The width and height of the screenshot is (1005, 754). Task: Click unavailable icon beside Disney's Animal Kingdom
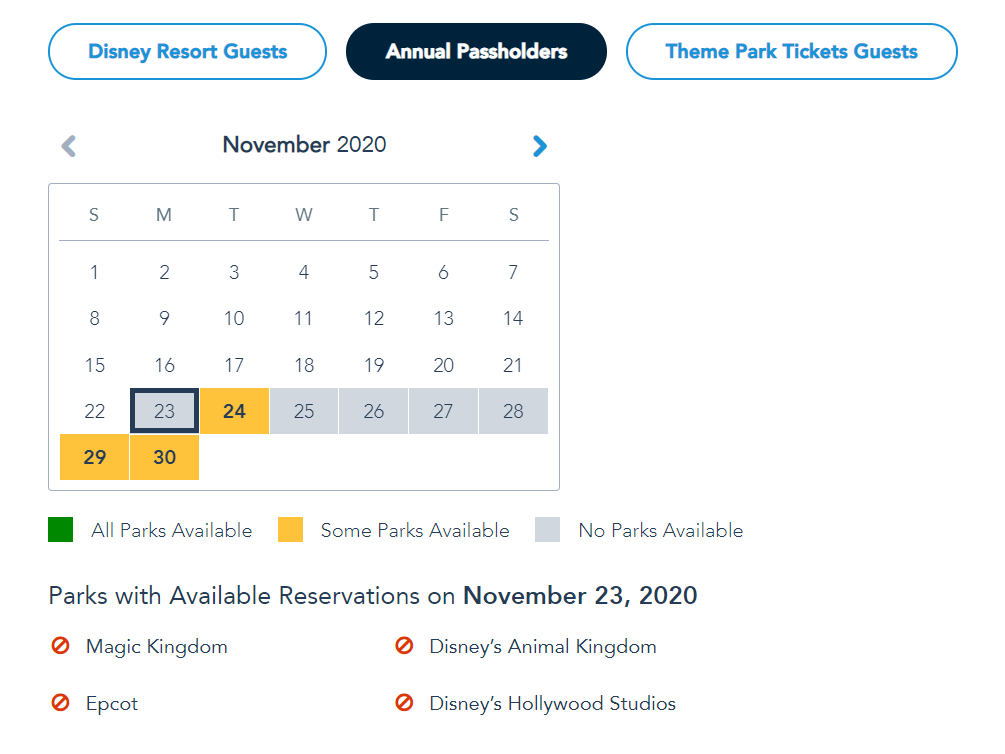pyautogui.click(x=404, y=646)
